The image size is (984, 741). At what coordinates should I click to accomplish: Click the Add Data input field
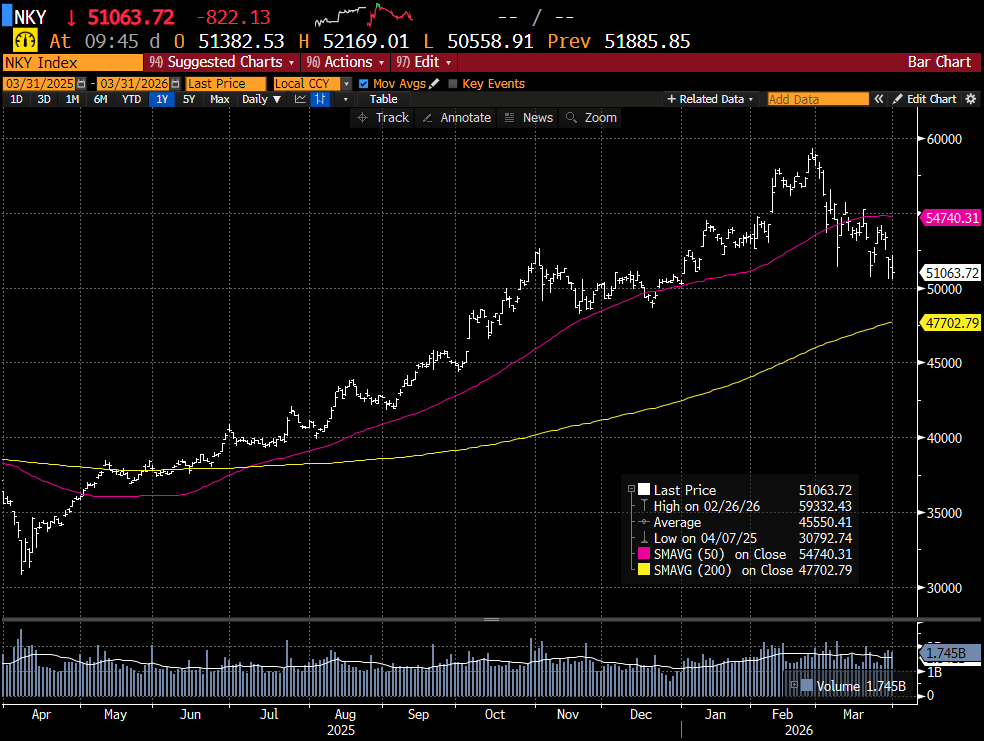pyautogui.click(x=817, y=99)
